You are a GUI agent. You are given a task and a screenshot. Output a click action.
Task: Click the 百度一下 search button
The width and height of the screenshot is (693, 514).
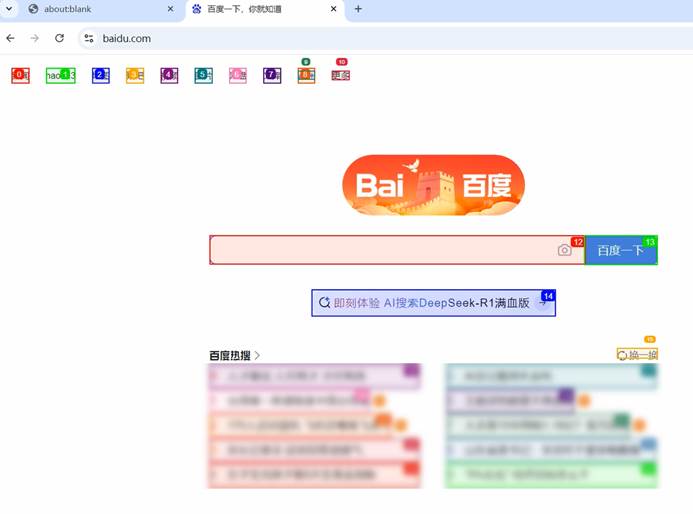pyautogui.click(x=621, y=250)
